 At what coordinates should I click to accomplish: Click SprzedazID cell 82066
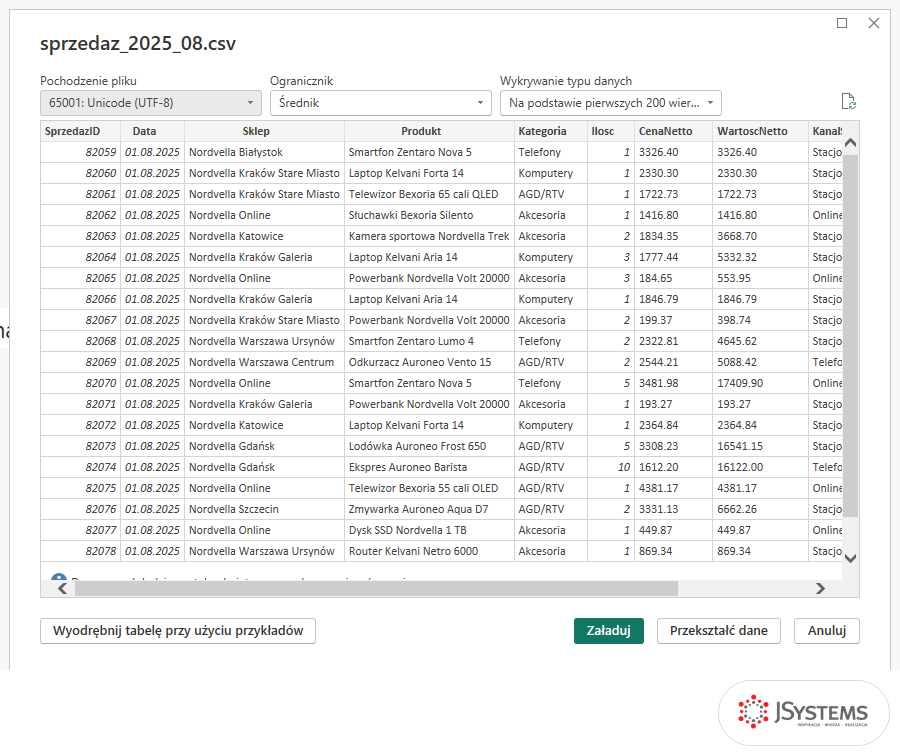80,299
